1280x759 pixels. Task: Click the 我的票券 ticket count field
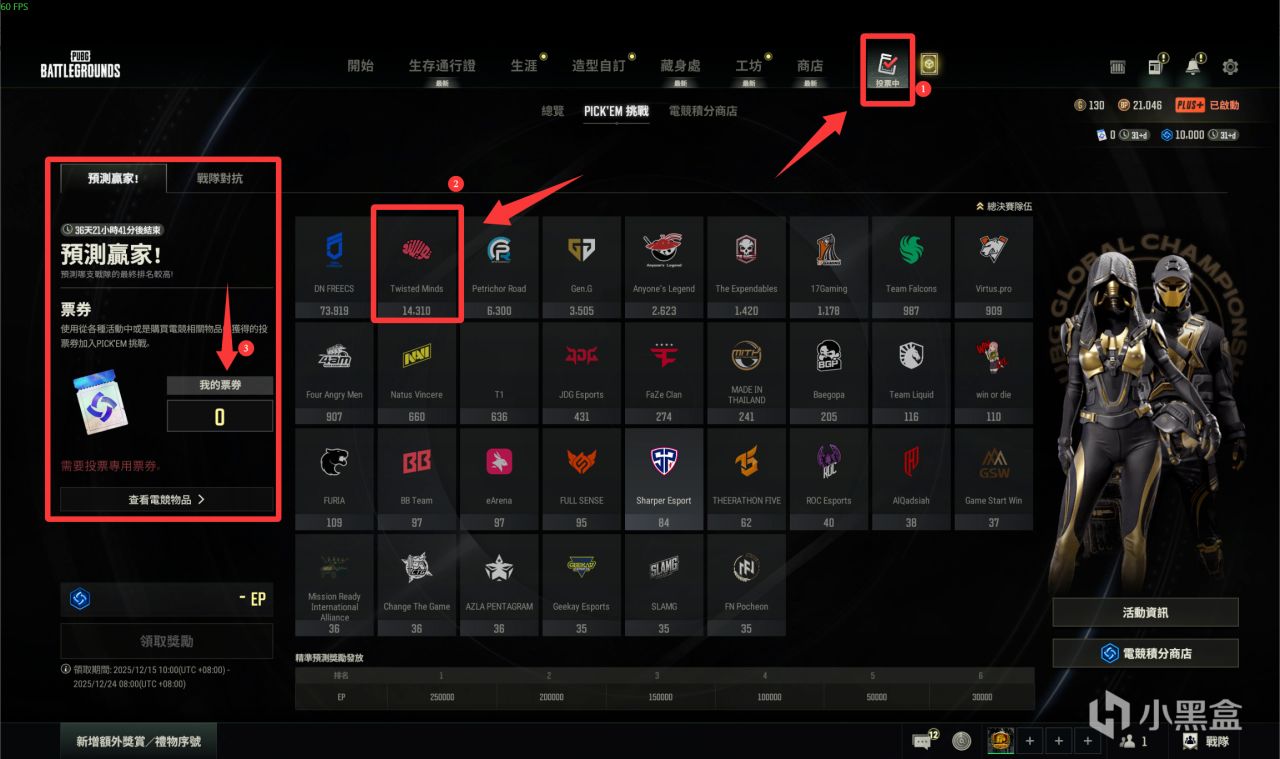220,416
